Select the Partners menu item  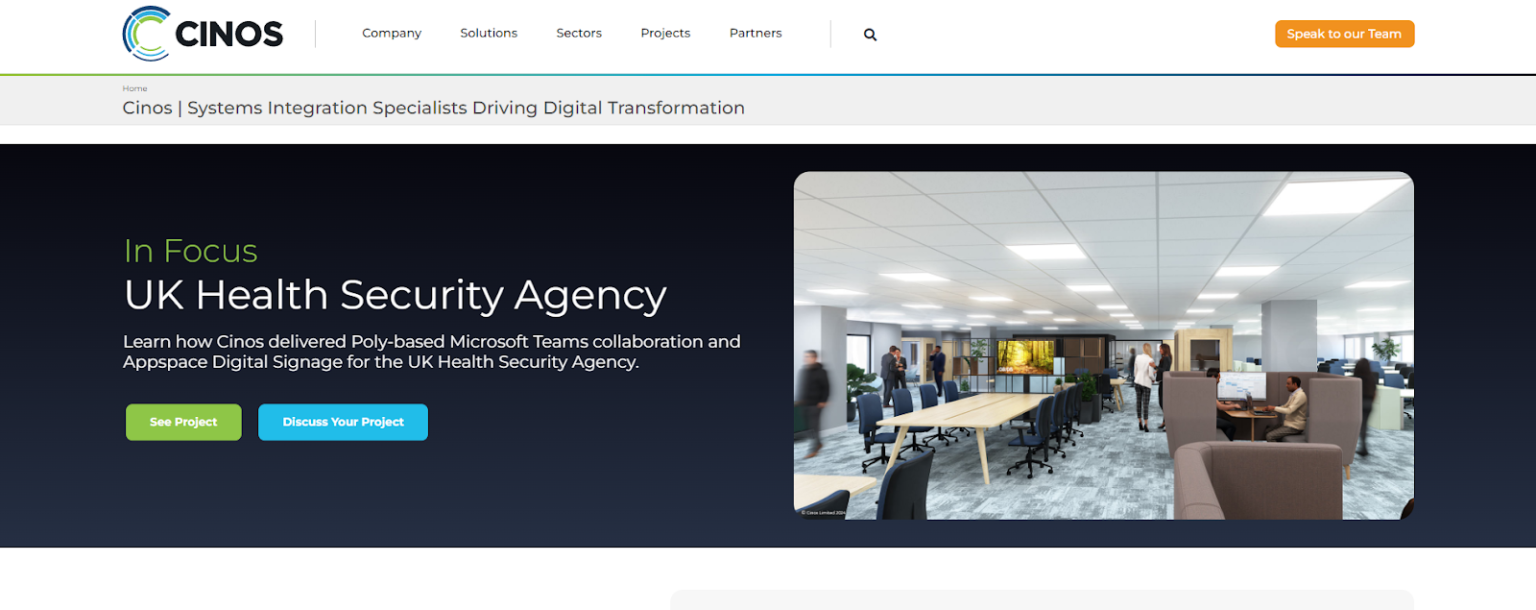pyautogui.click(x=755, y=33)
